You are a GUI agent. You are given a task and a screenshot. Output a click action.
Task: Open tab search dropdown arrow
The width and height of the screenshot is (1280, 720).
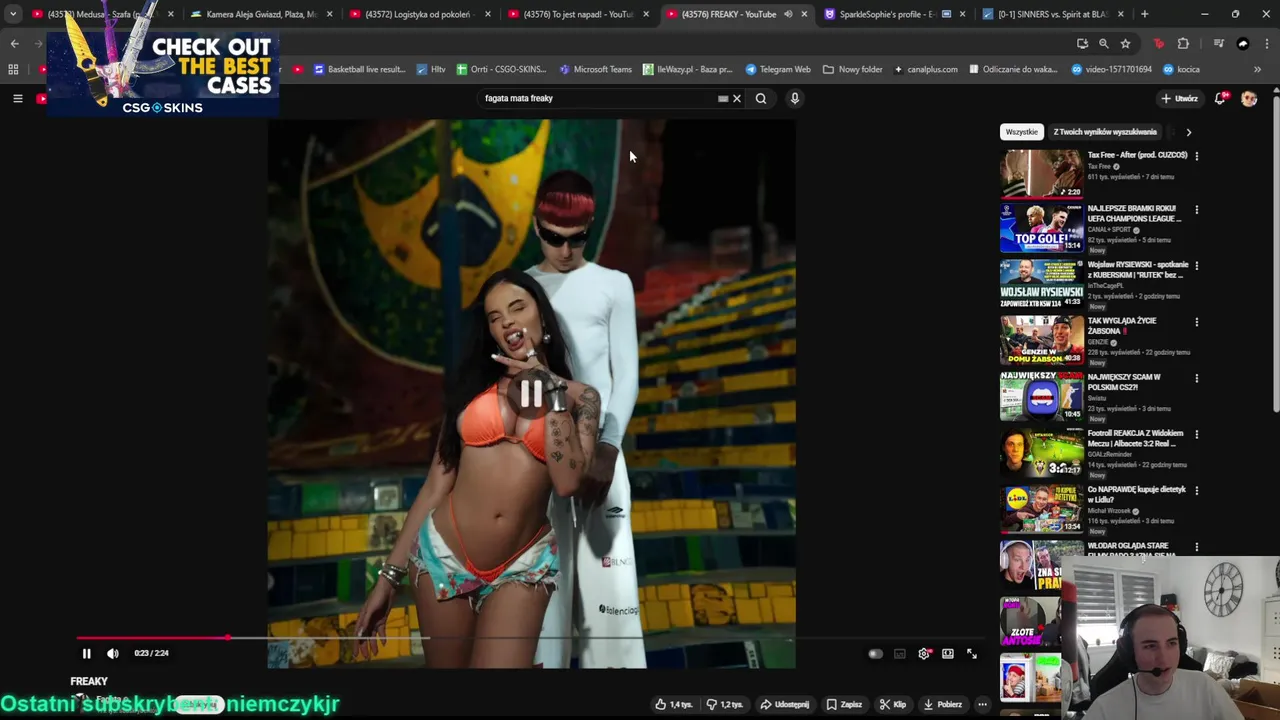tap(12, 14)
